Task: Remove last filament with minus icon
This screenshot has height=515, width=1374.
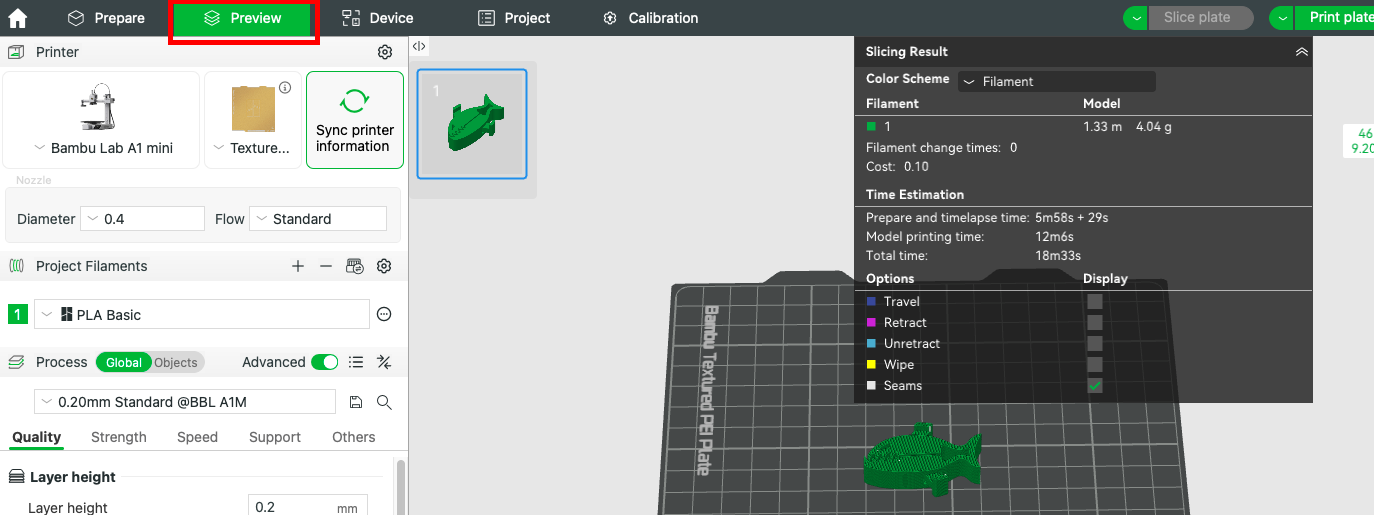Action: 325,266
